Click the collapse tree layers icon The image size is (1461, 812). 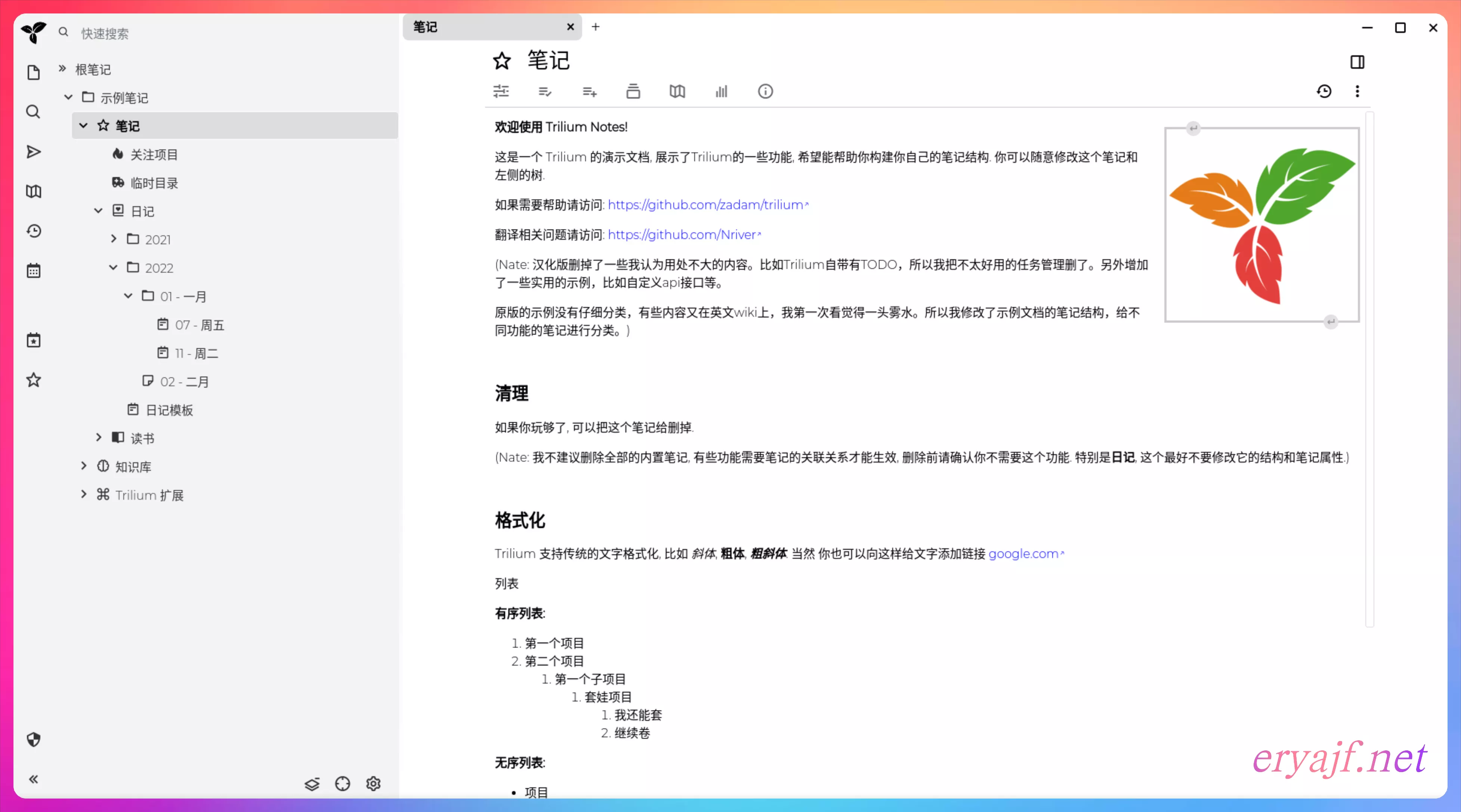[312, 784]
